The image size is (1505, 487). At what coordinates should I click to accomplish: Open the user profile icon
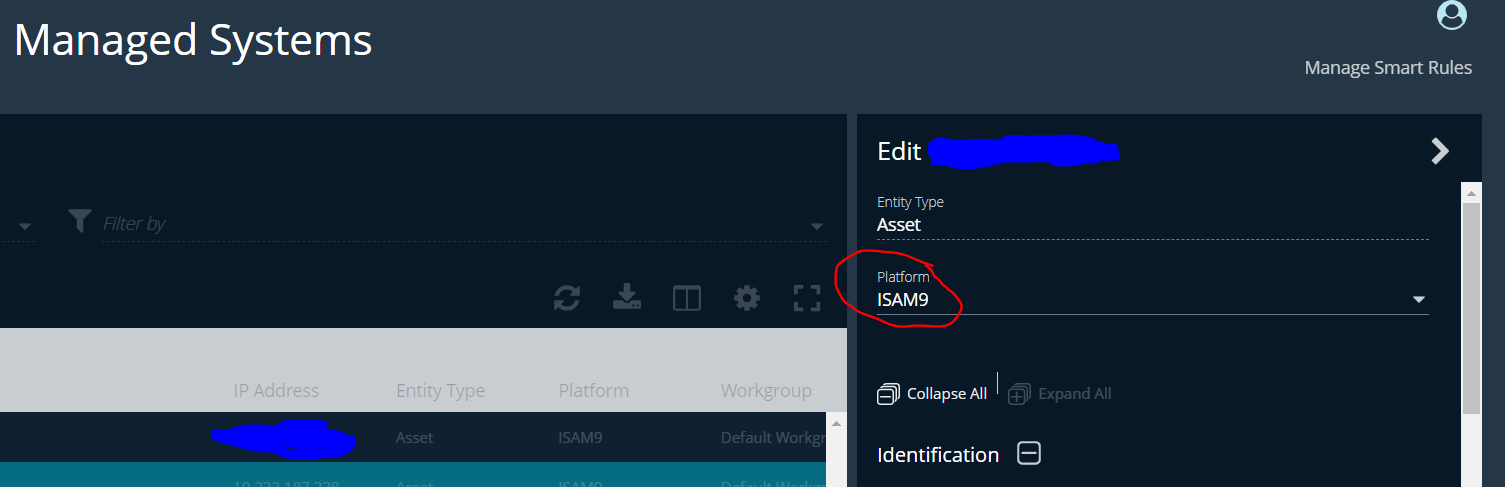click(x=1451, y=16)
